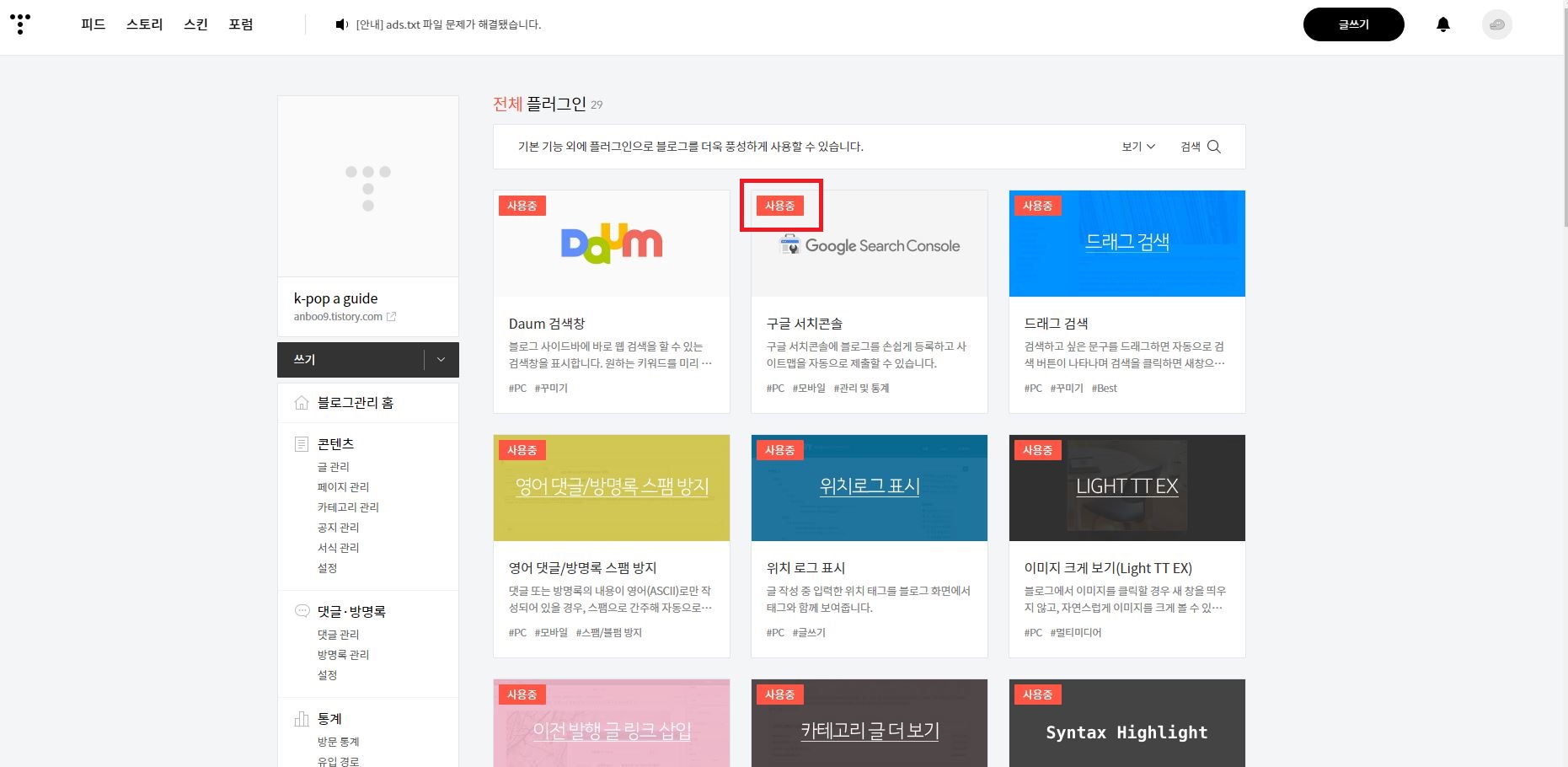1568x767 pixels.
Task: Open the 드래그 검색 plugin thumbnail
Action: [x=1127, y=244]
